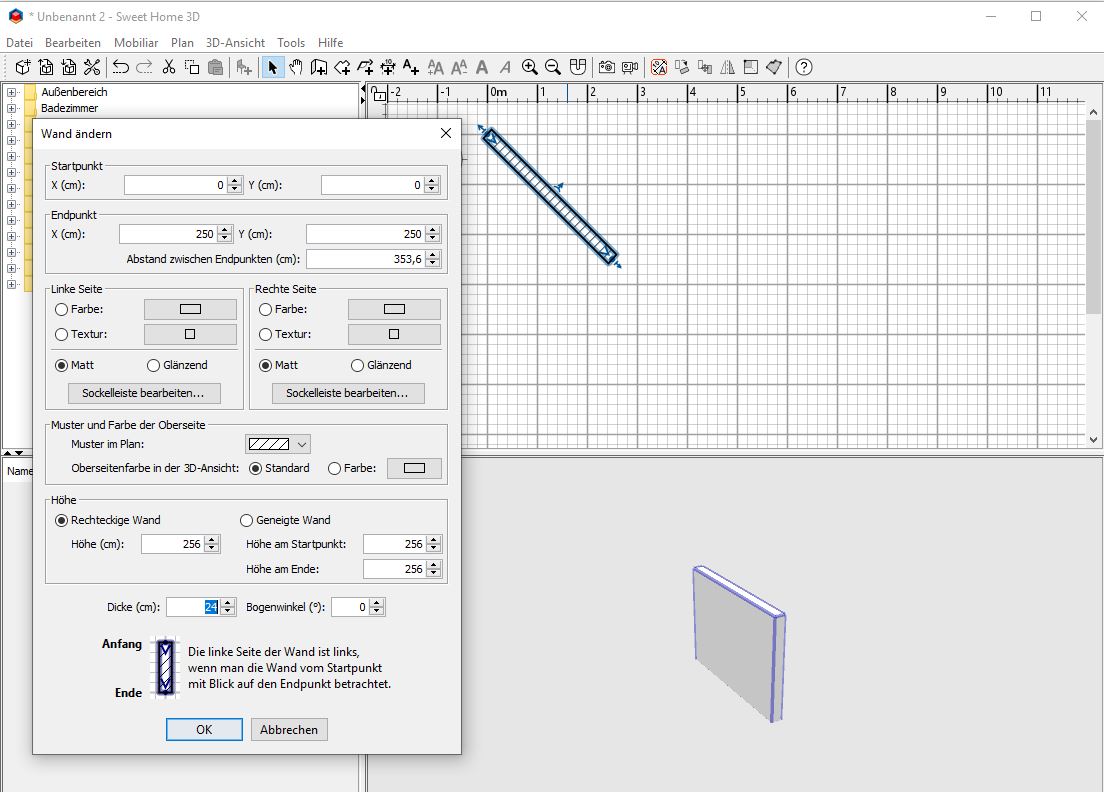Open the 3D-Ansicht menu

pyautogui.click(x=235, y=42)
